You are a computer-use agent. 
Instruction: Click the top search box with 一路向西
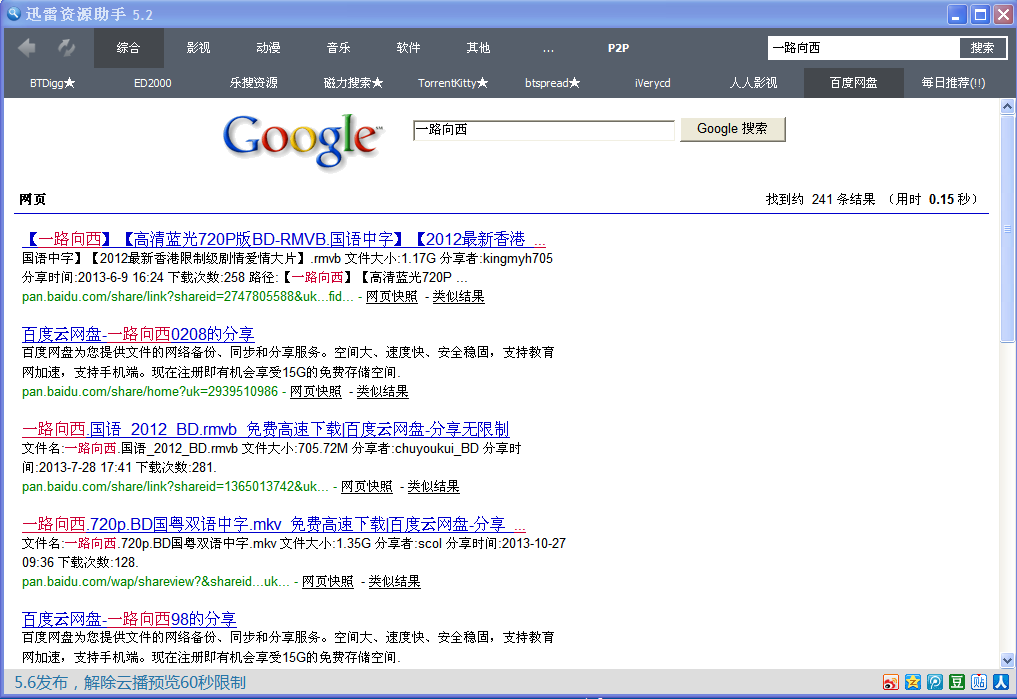pos(863,48)
